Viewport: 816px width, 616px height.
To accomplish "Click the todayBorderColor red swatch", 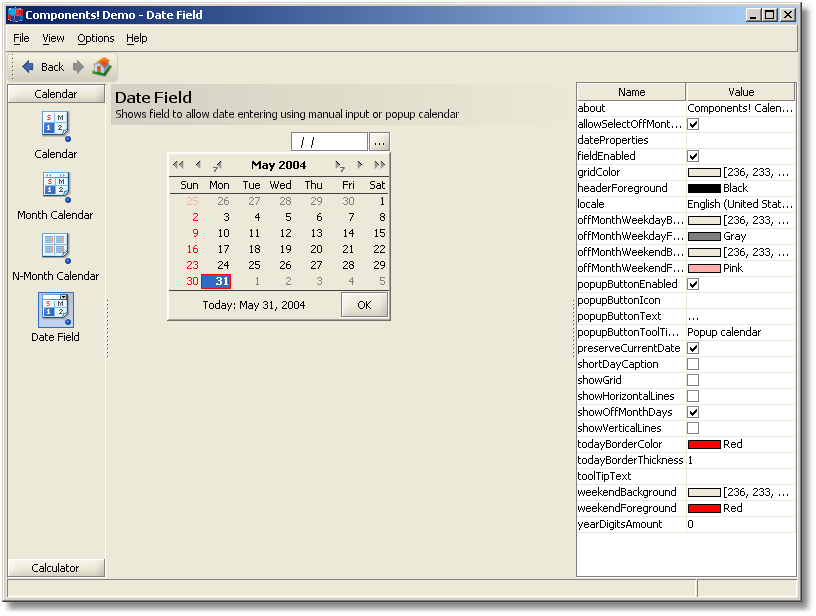I will [x=704, y=444].
